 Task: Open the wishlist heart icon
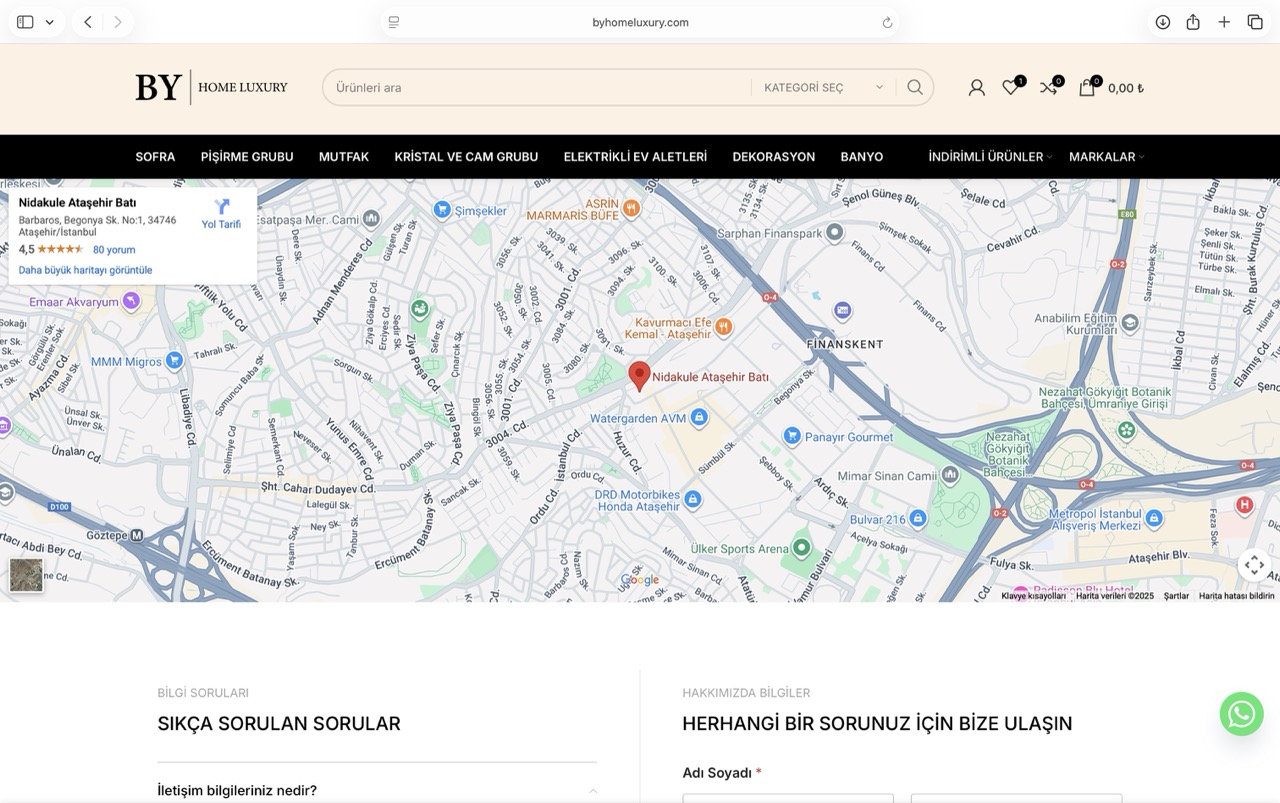tap(1011, 88)
